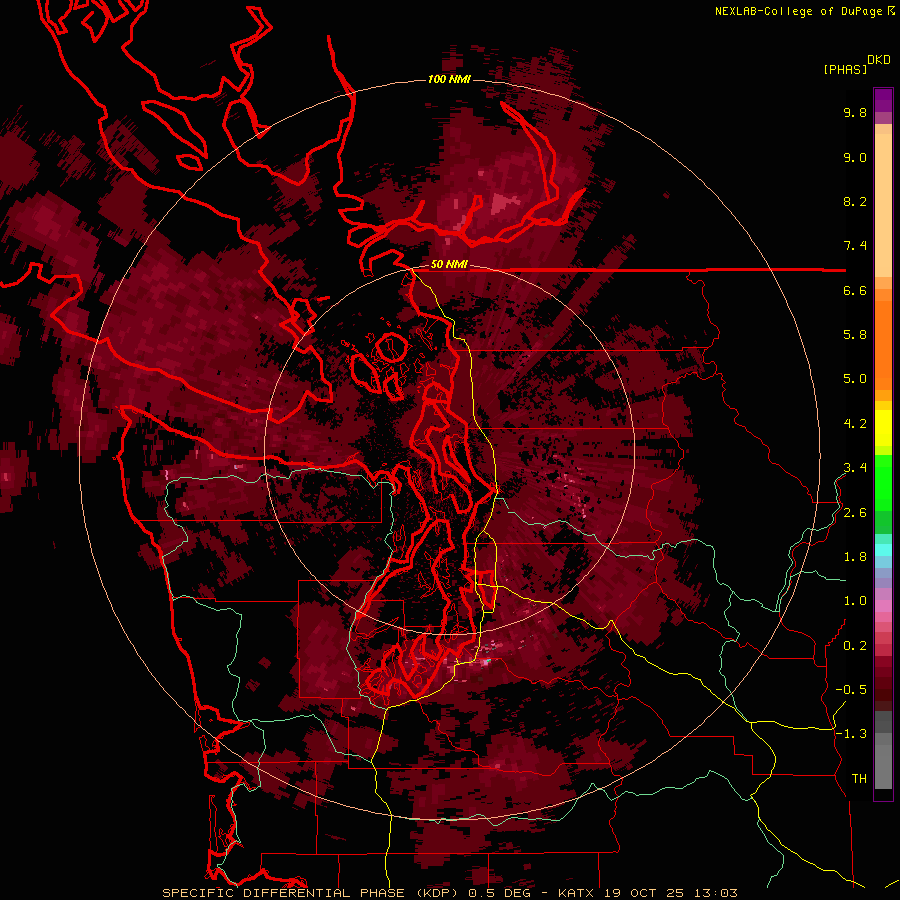900x900 pixels.
Task: Click the 0.2 value on color scale
Action: [x=855, y=646]
